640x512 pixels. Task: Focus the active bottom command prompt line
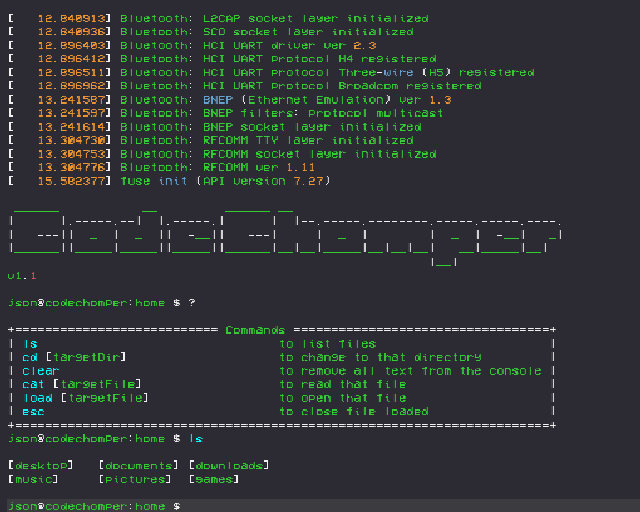pyautogui.click(x=323, y=506)
